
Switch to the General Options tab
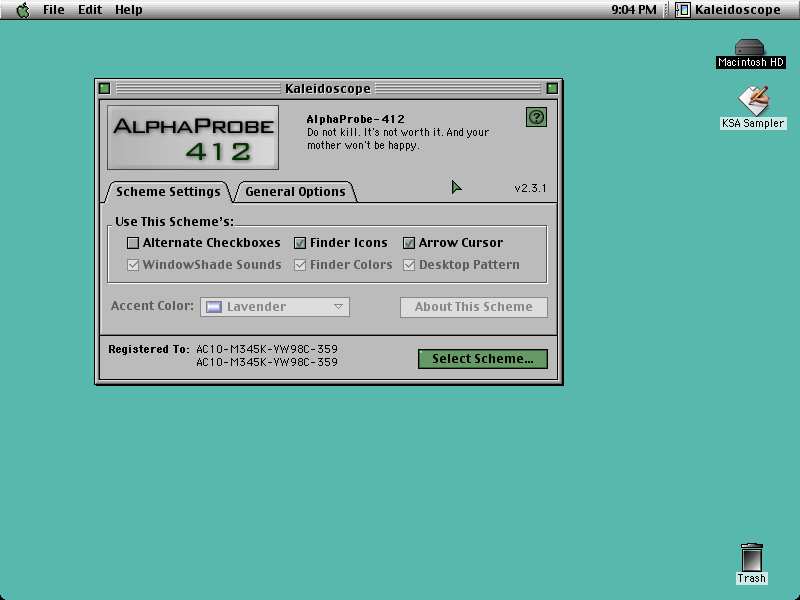(295, 192)
